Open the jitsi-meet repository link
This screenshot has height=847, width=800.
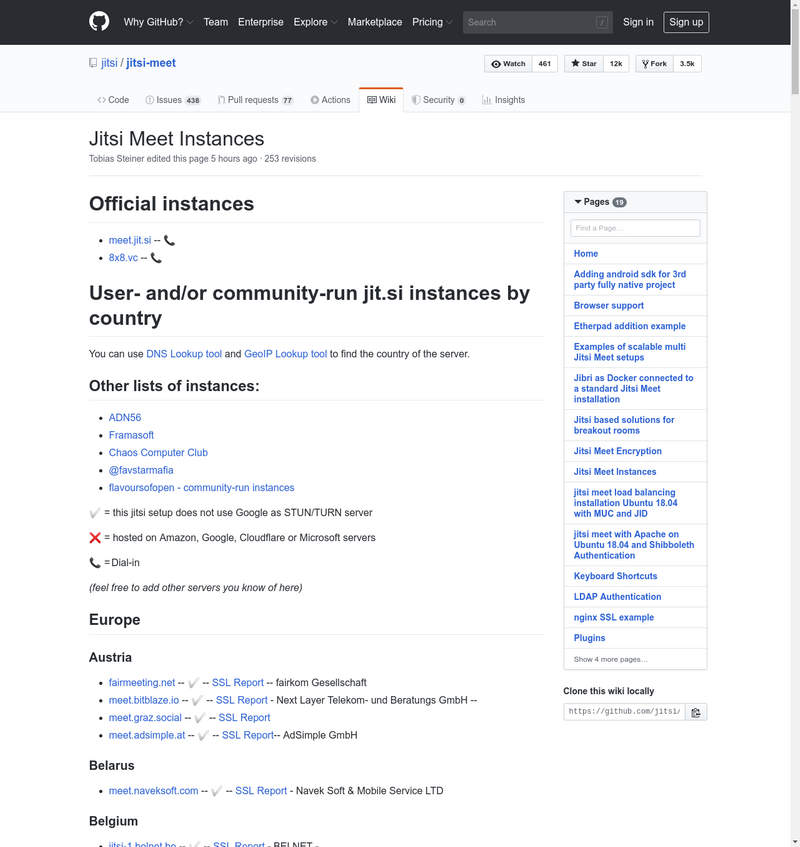[x=151, y=63]
